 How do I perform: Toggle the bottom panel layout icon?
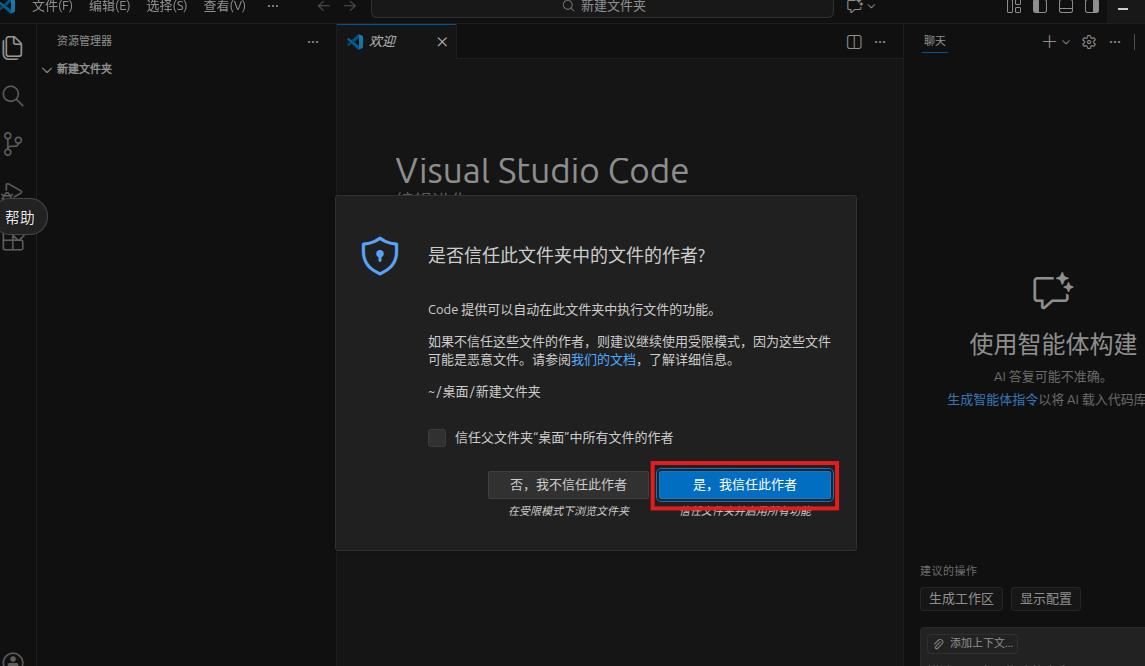click(x=1066, y=6)
